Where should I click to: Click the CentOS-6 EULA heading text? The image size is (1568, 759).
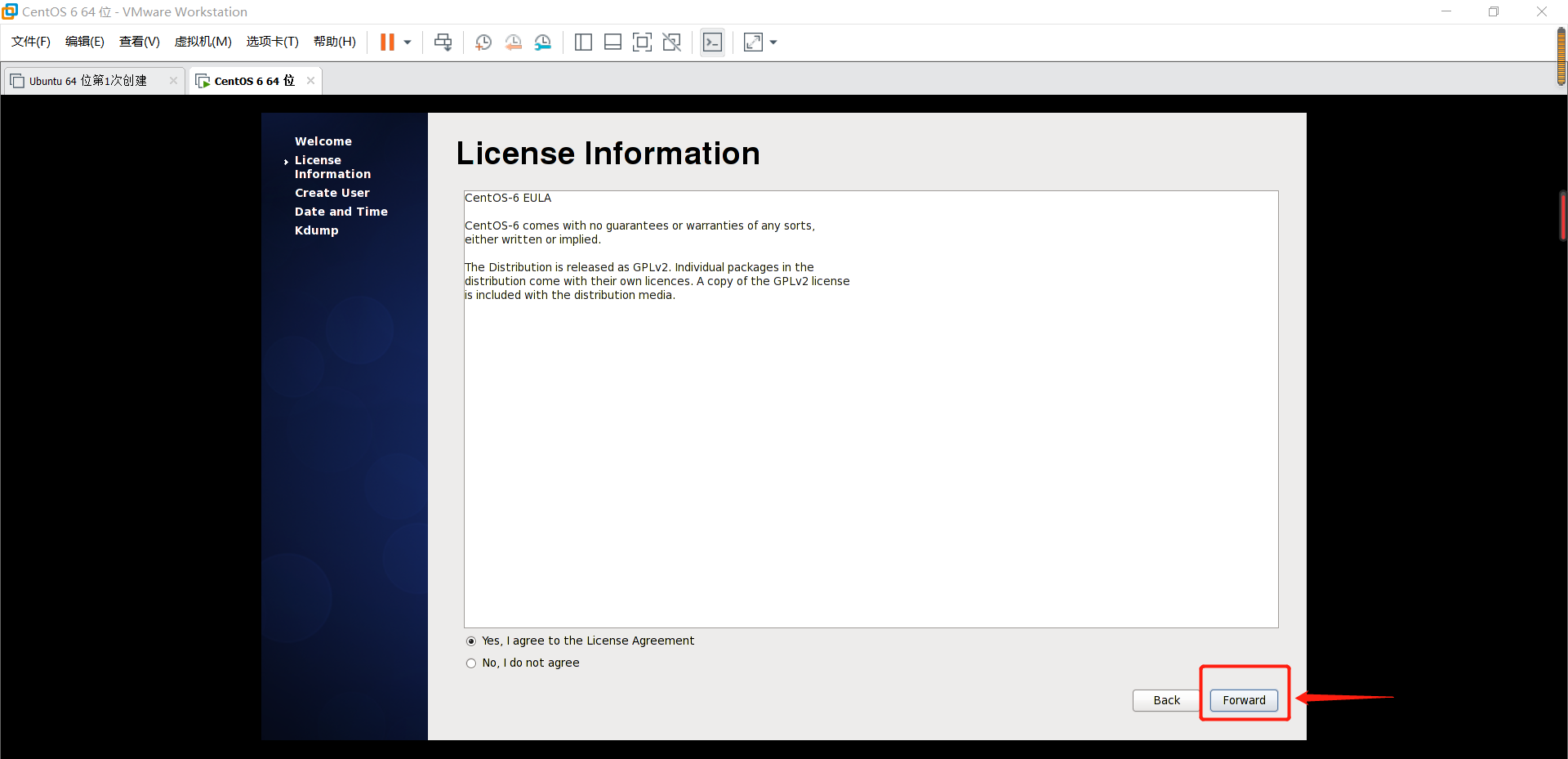point(508,198)
